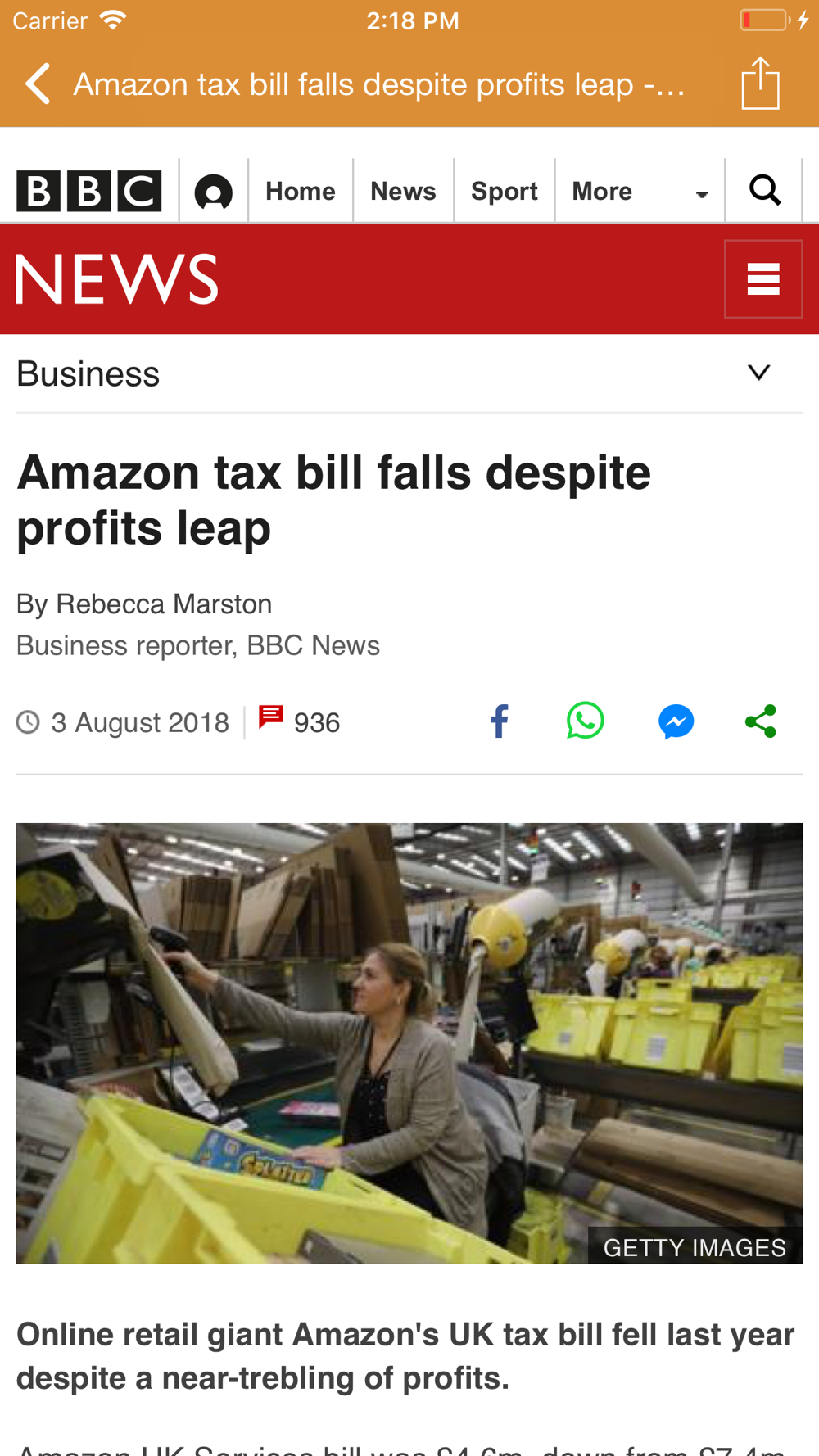Expand the Business section chevron
Image resolution: width=819 pixels, height=1456 pixels.
point(759,373)
